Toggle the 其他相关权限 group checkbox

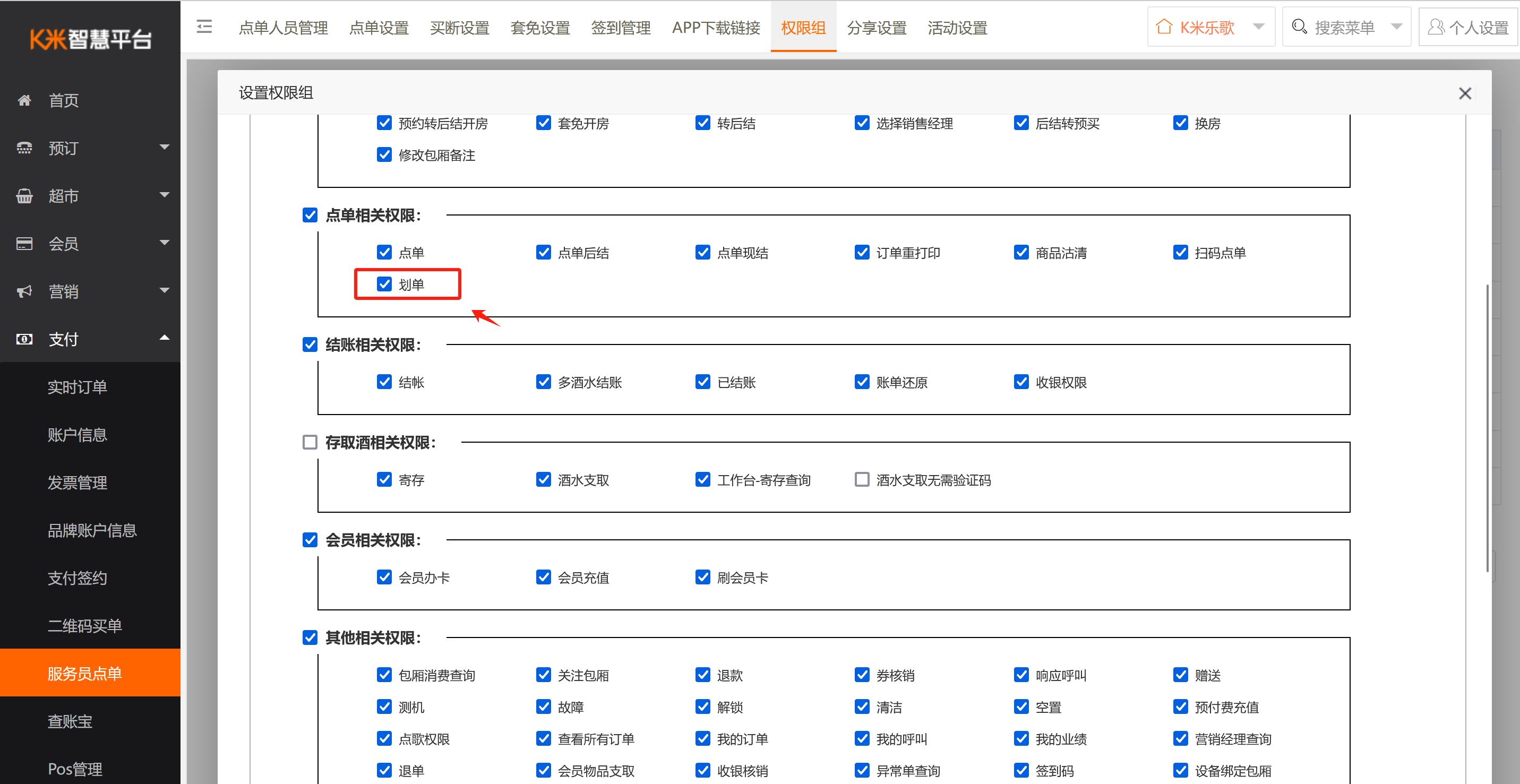(x=310, y=637)
